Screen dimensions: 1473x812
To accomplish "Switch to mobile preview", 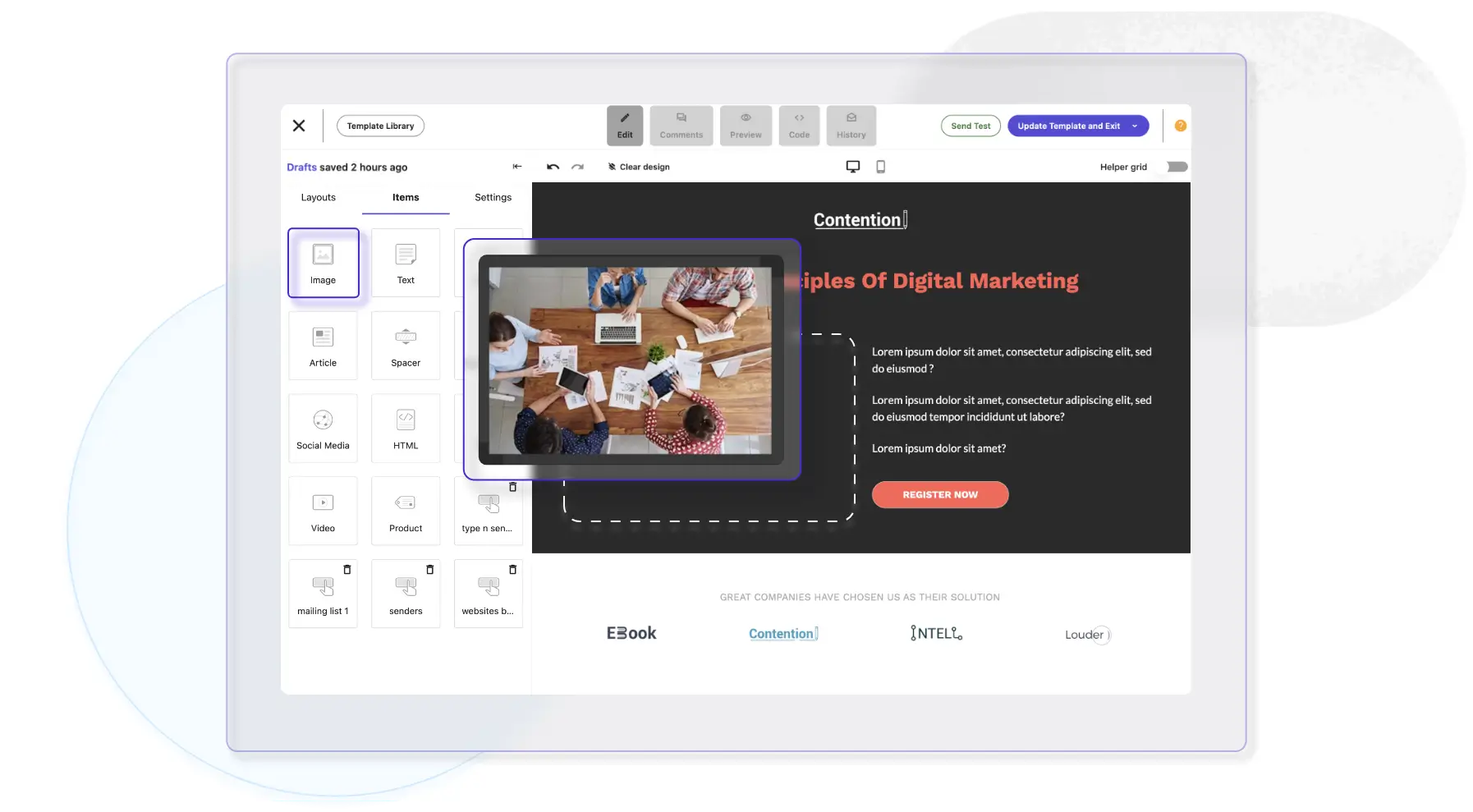I will [x=880, y=167].
